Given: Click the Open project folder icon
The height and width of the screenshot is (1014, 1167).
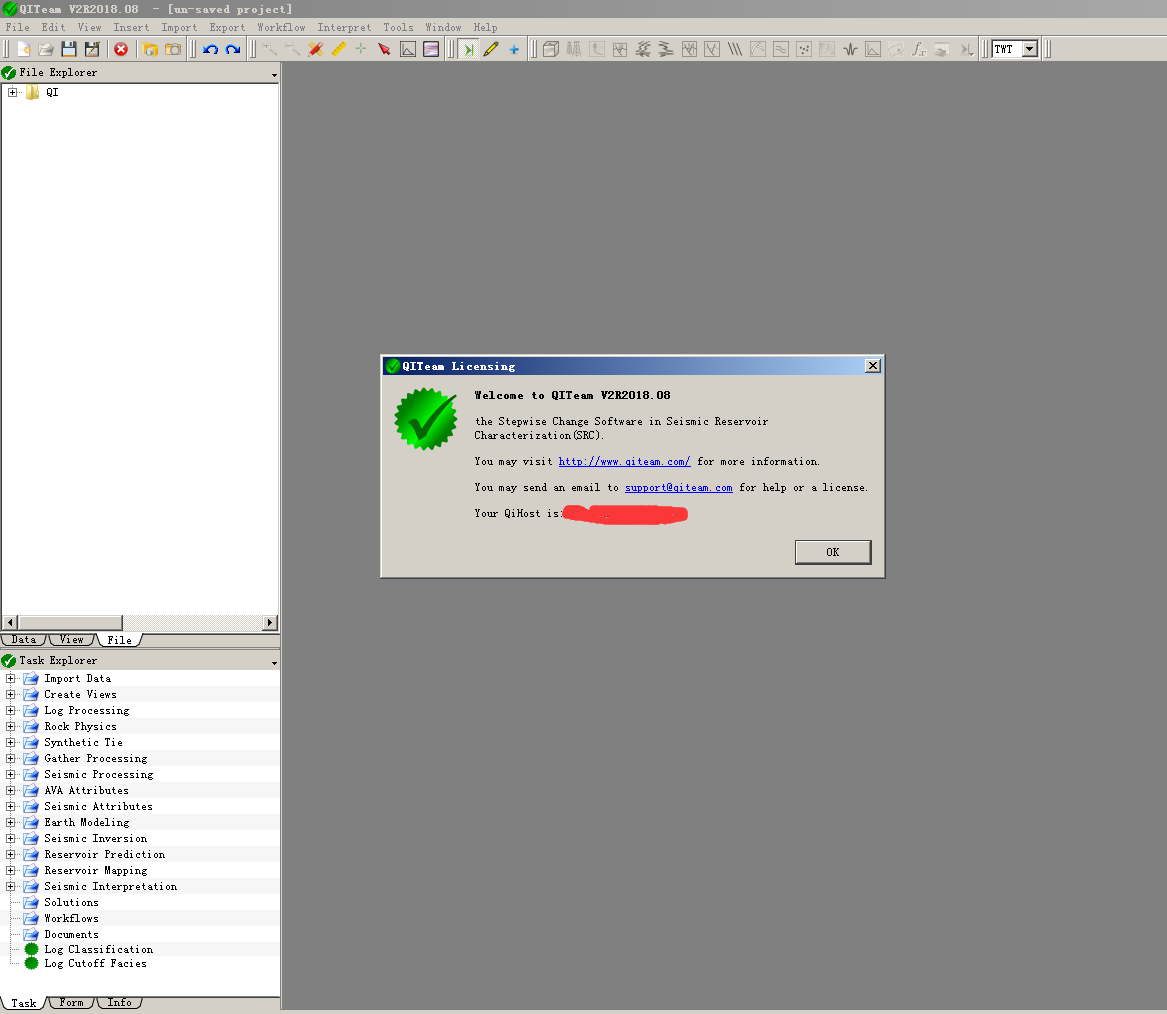Looking at the screenshot, I should click(46, 49).
